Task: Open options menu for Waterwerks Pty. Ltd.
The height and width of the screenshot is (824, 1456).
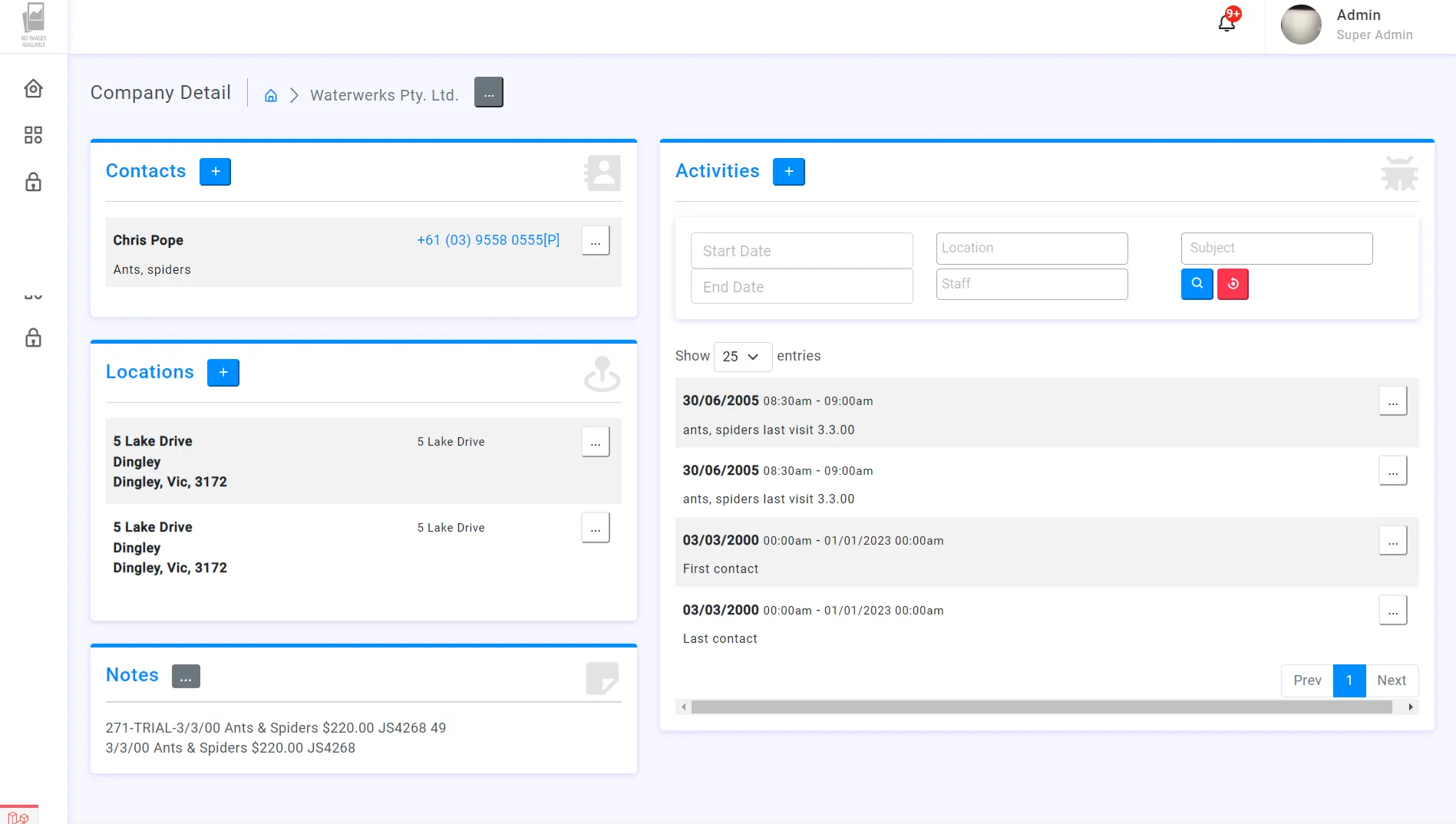Action: (x=489, y=91)
